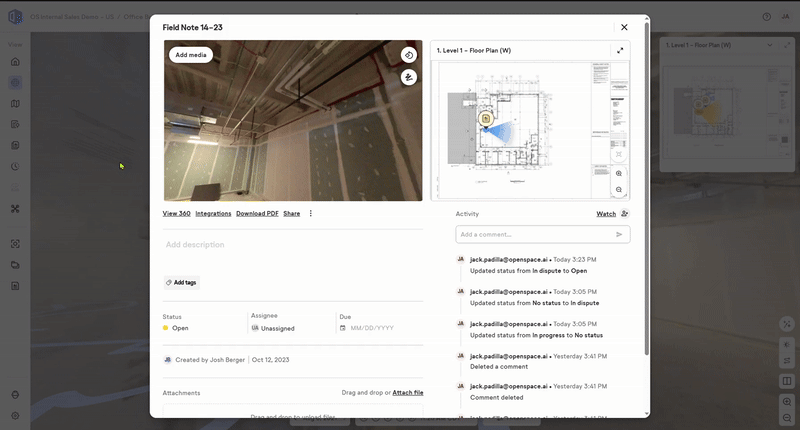Click the Due date field

367,328
